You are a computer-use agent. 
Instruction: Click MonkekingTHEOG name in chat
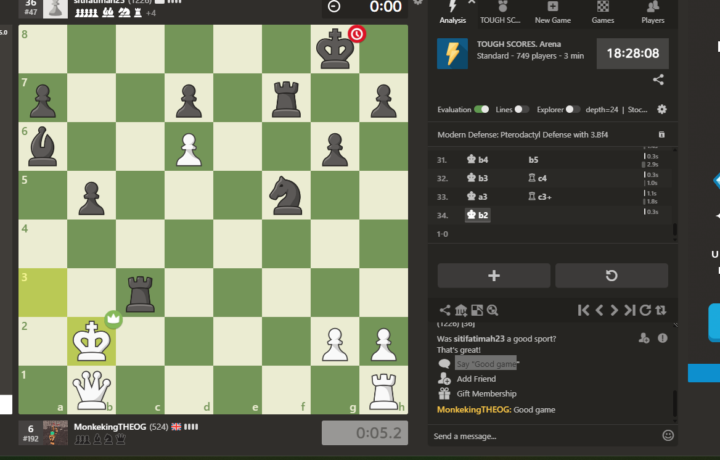pos(474,410)
